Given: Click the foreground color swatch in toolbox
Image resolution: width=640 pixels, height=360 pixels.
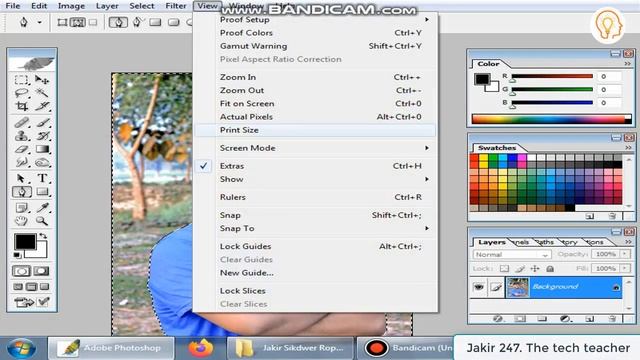Looking at the screenshot, I should [x=25, y=242].
